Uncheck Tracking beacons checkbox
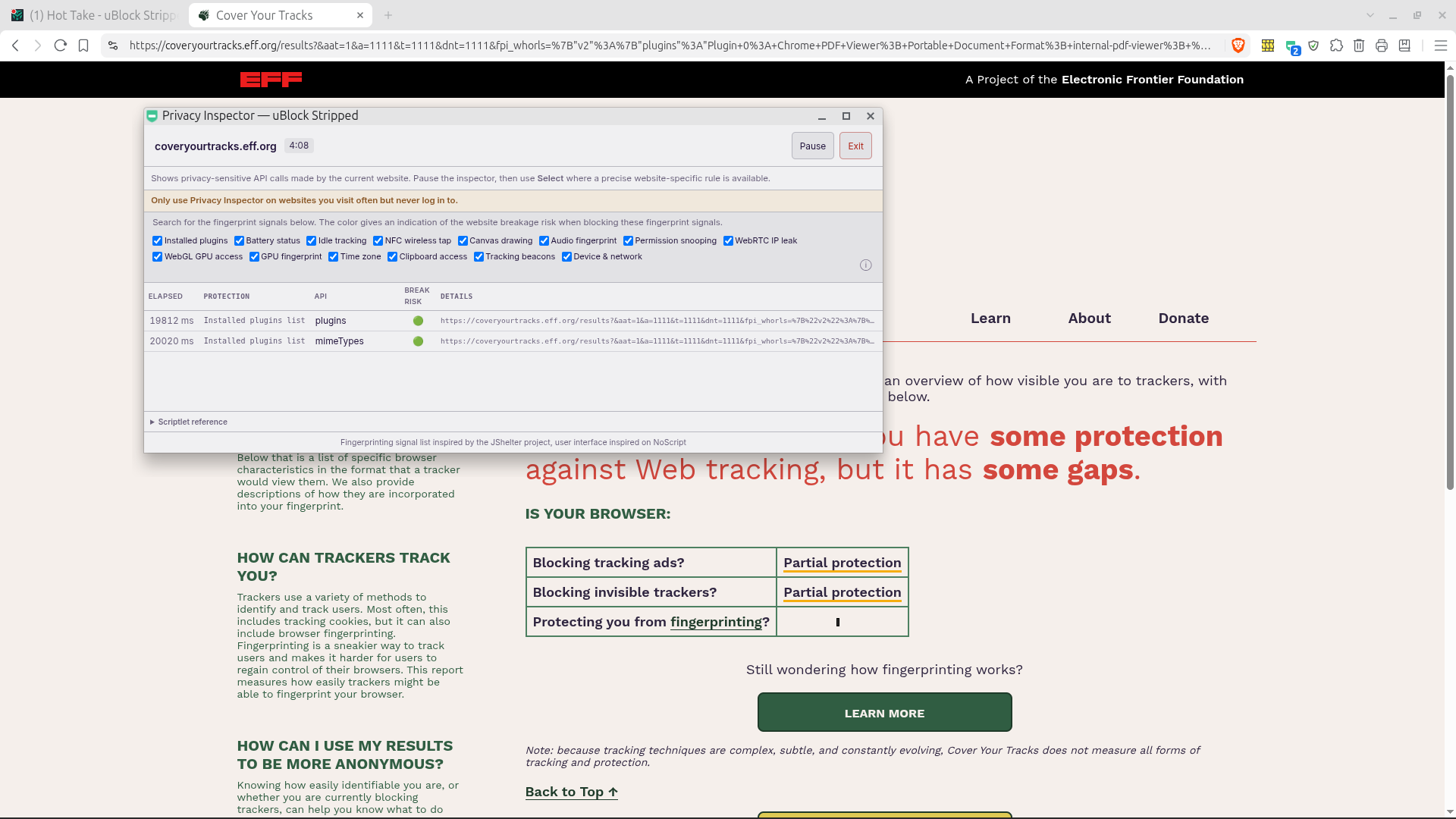Screen dimensions: 1456x819 (x=479, y=256)
